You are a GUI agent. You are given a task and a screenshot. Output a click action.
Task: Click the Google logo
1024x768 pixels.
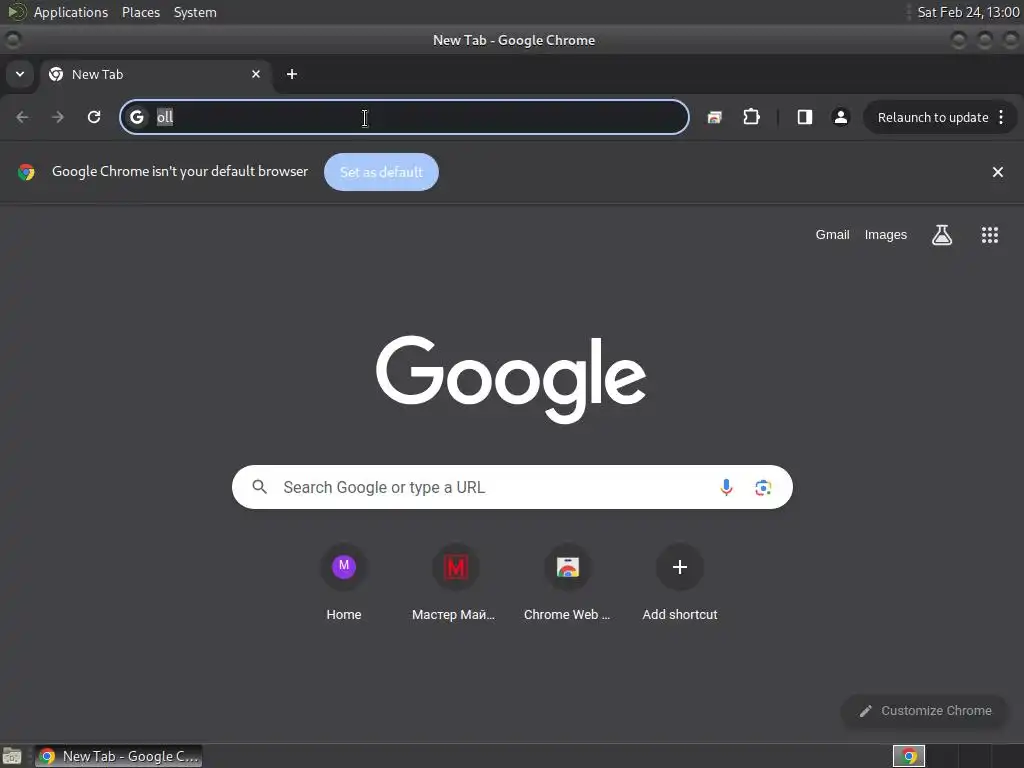(511, 379)
